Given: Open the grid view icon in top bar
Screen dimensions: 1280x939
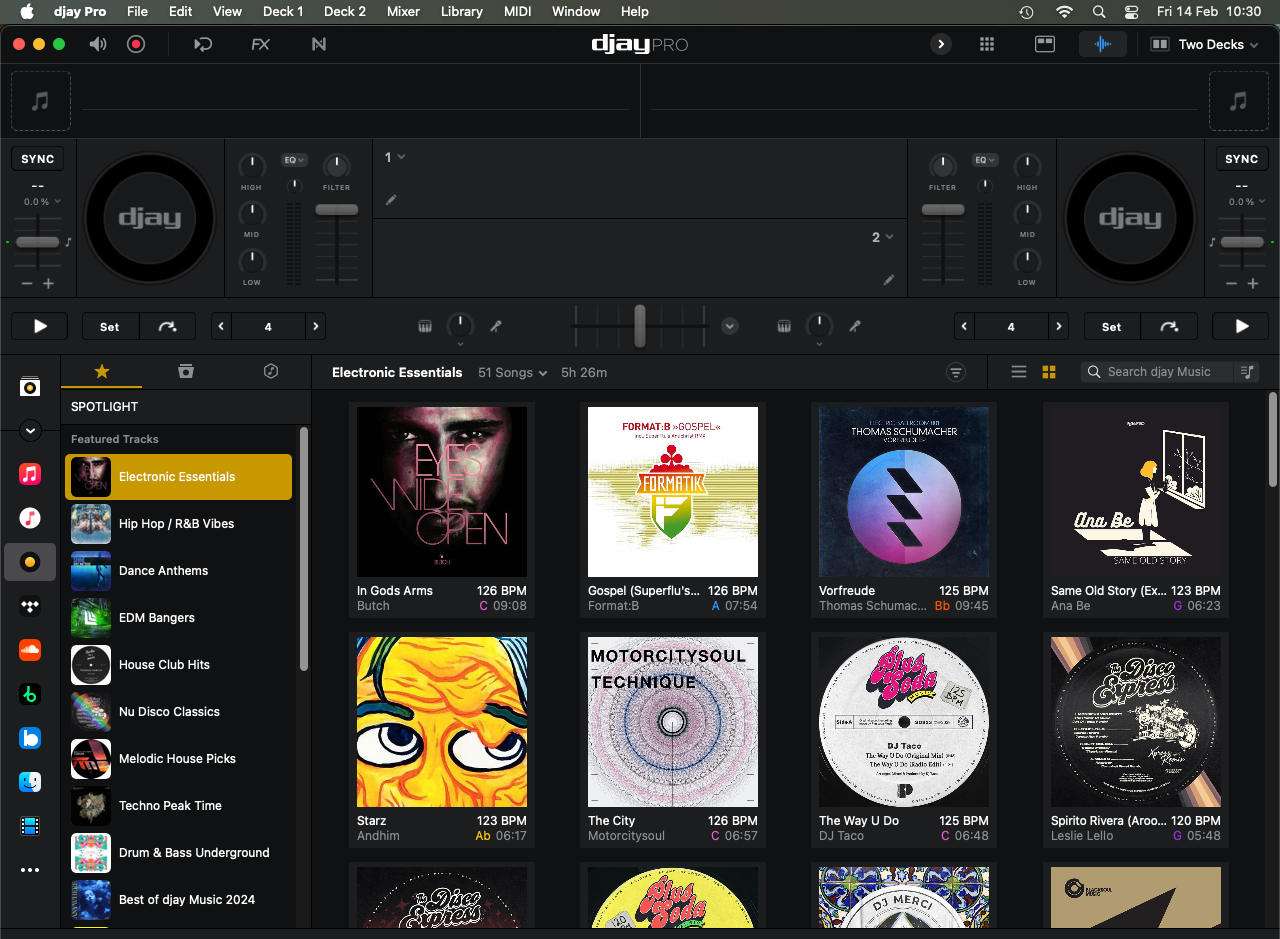Looking at the screenshot, I should coord(987,44).
